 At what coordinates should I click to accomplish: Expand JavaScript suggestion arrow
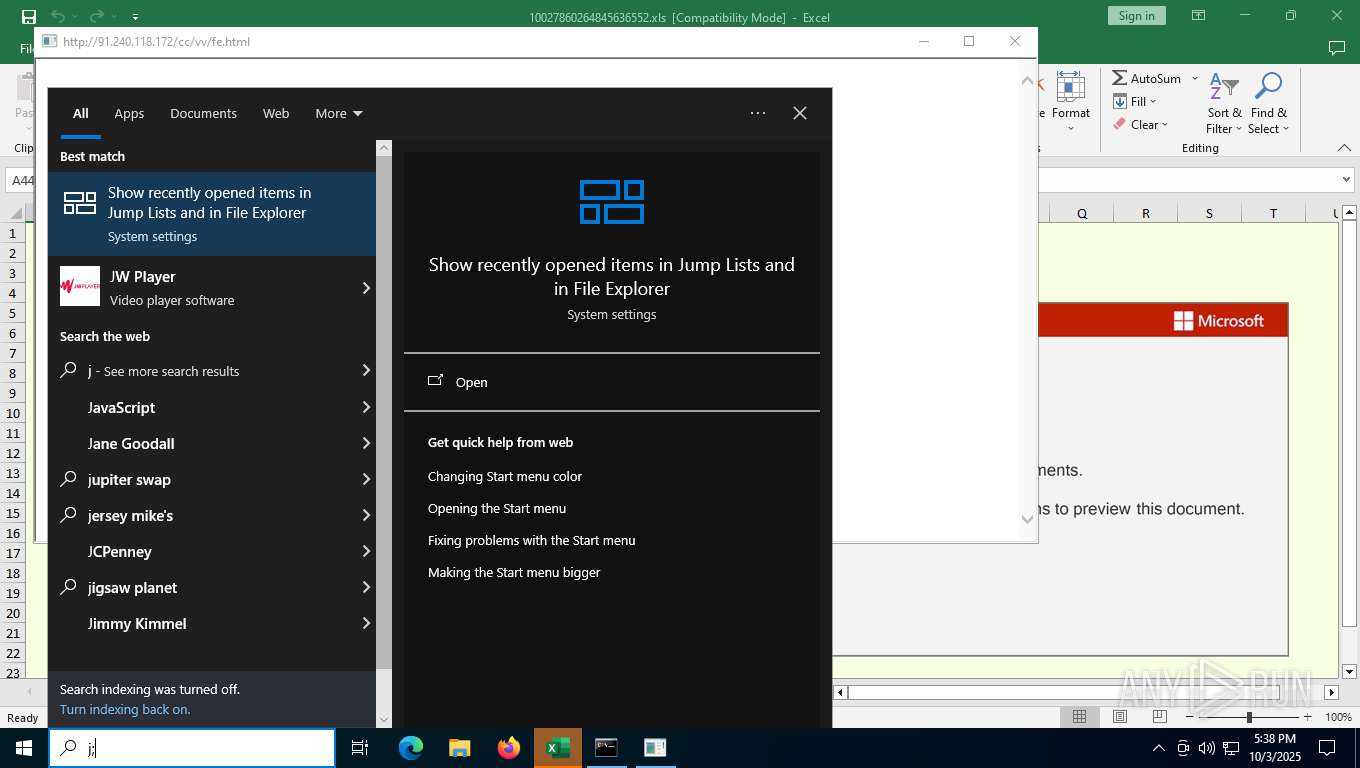tap(366, 407)
